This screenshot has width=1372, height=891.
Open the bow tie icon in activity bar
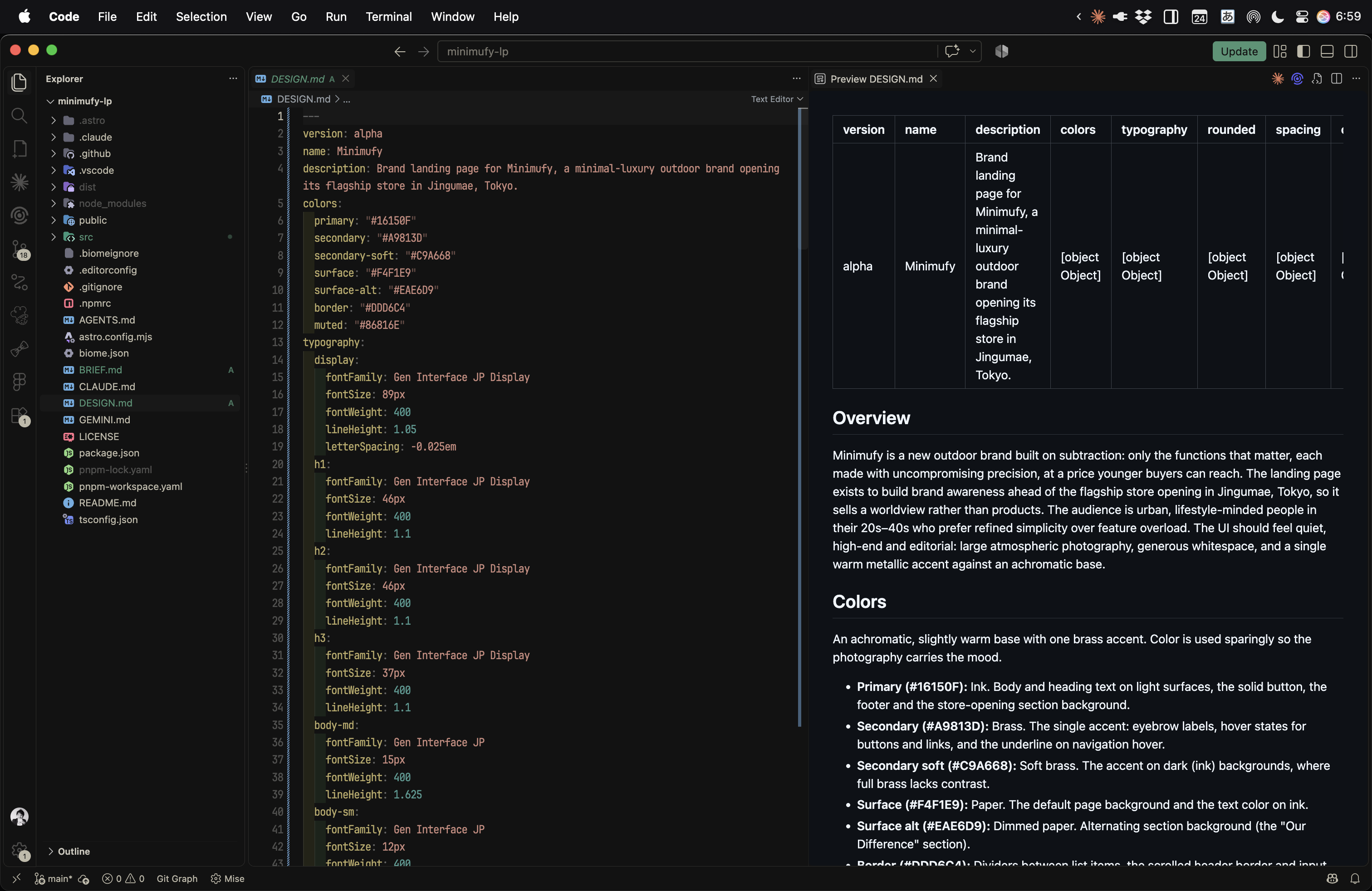[19, 349]
